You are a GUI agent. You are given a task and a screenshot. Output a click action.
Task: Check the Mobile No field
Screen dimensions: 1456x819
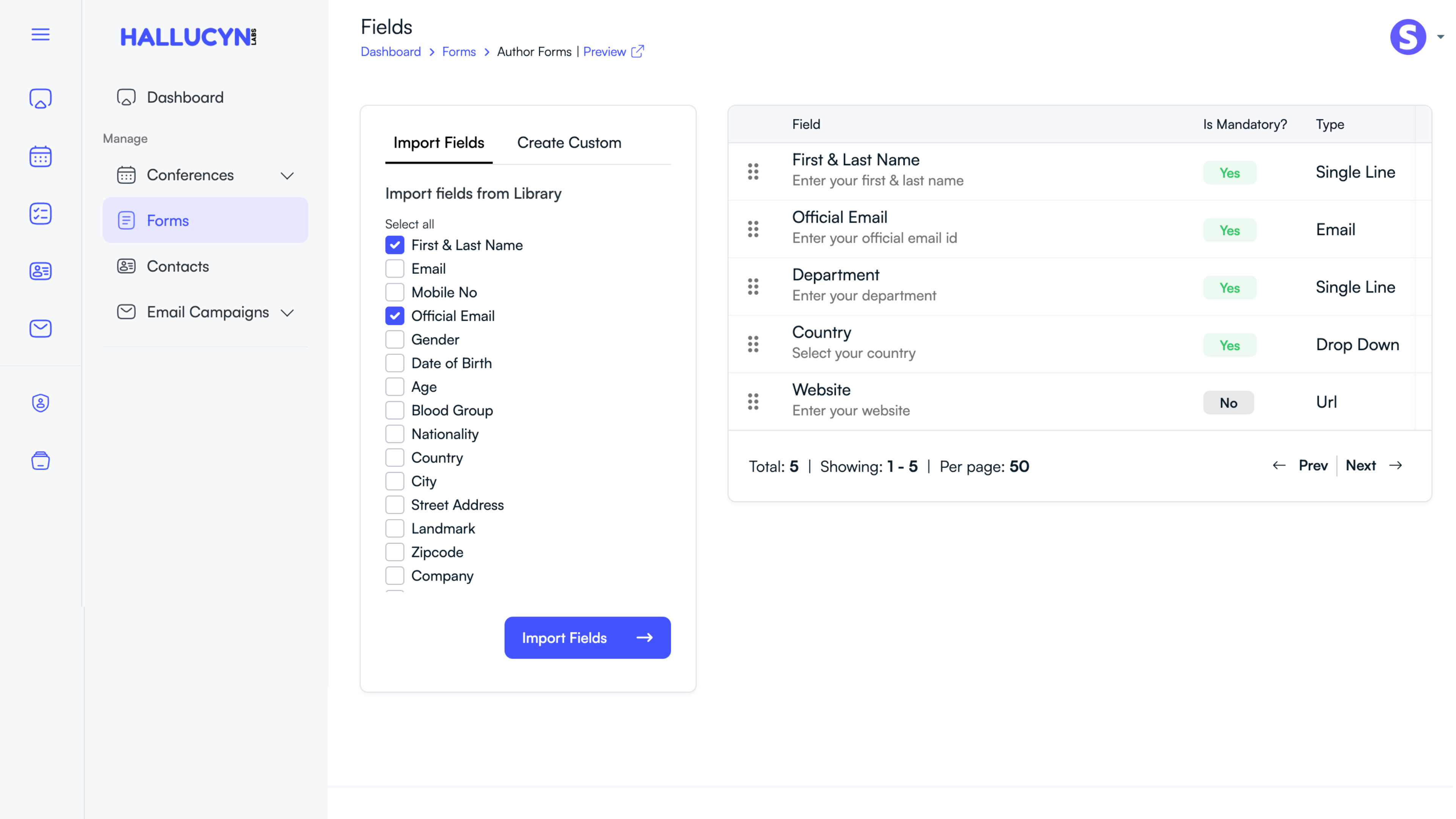click(x=394, y=292)
